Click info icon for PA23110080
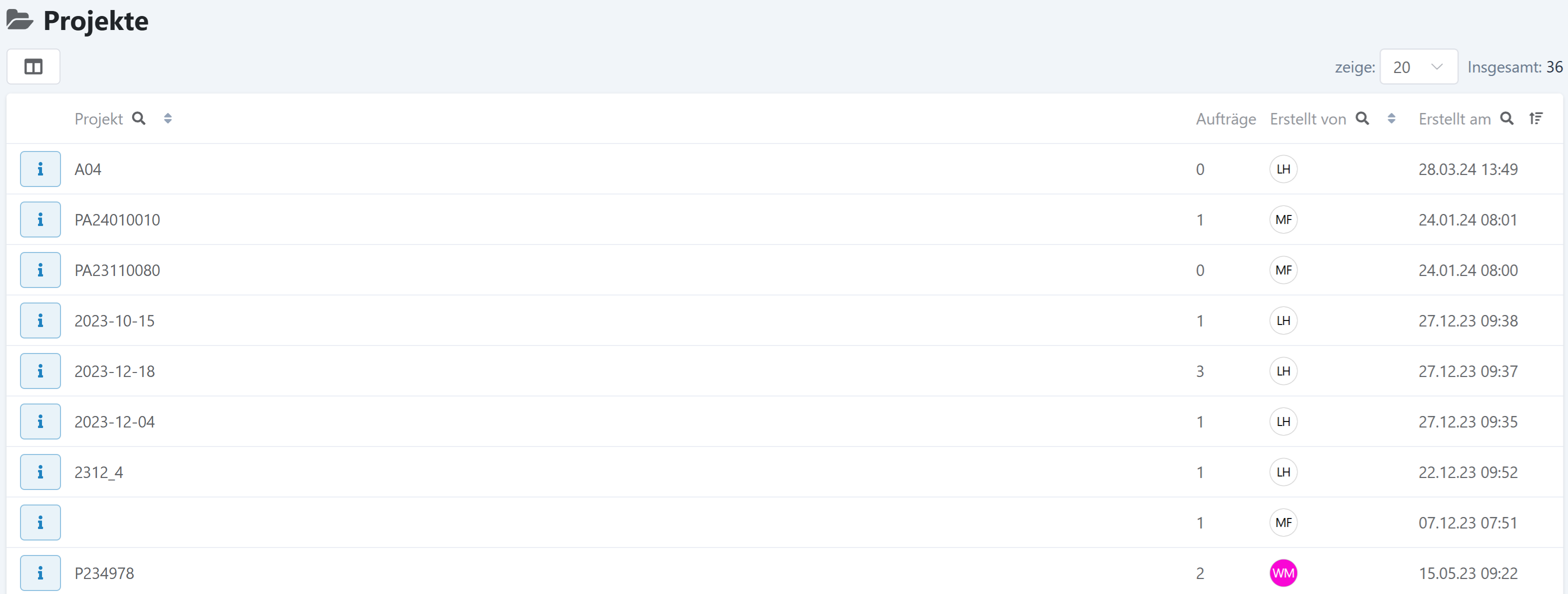The image size is (1568, 594). coord(40,270)
